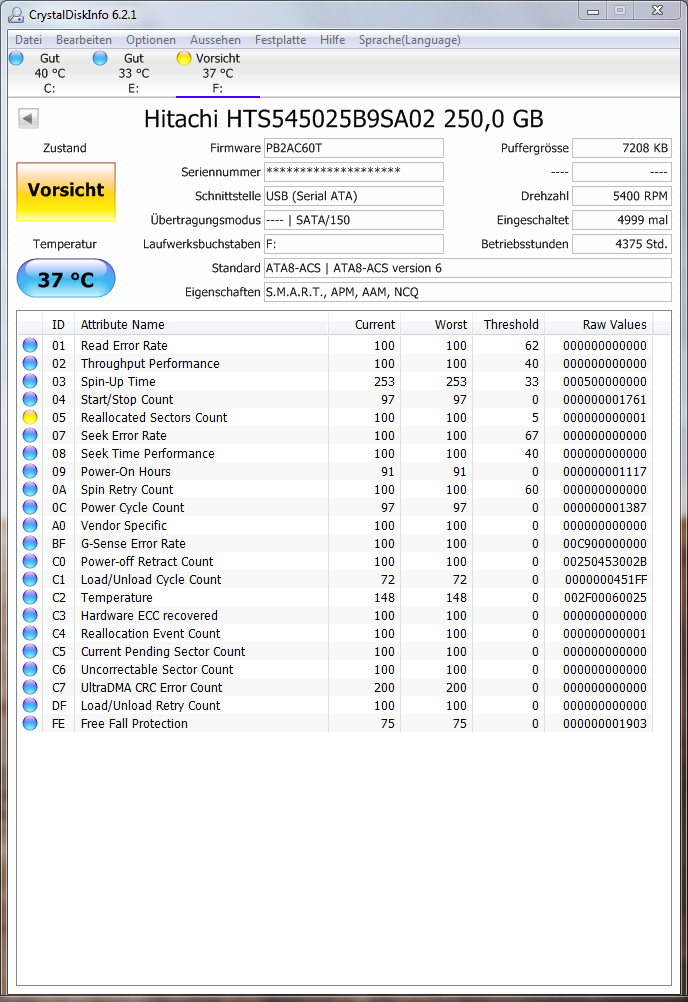Click the blue status icon for drive E:

coord(100,58)
